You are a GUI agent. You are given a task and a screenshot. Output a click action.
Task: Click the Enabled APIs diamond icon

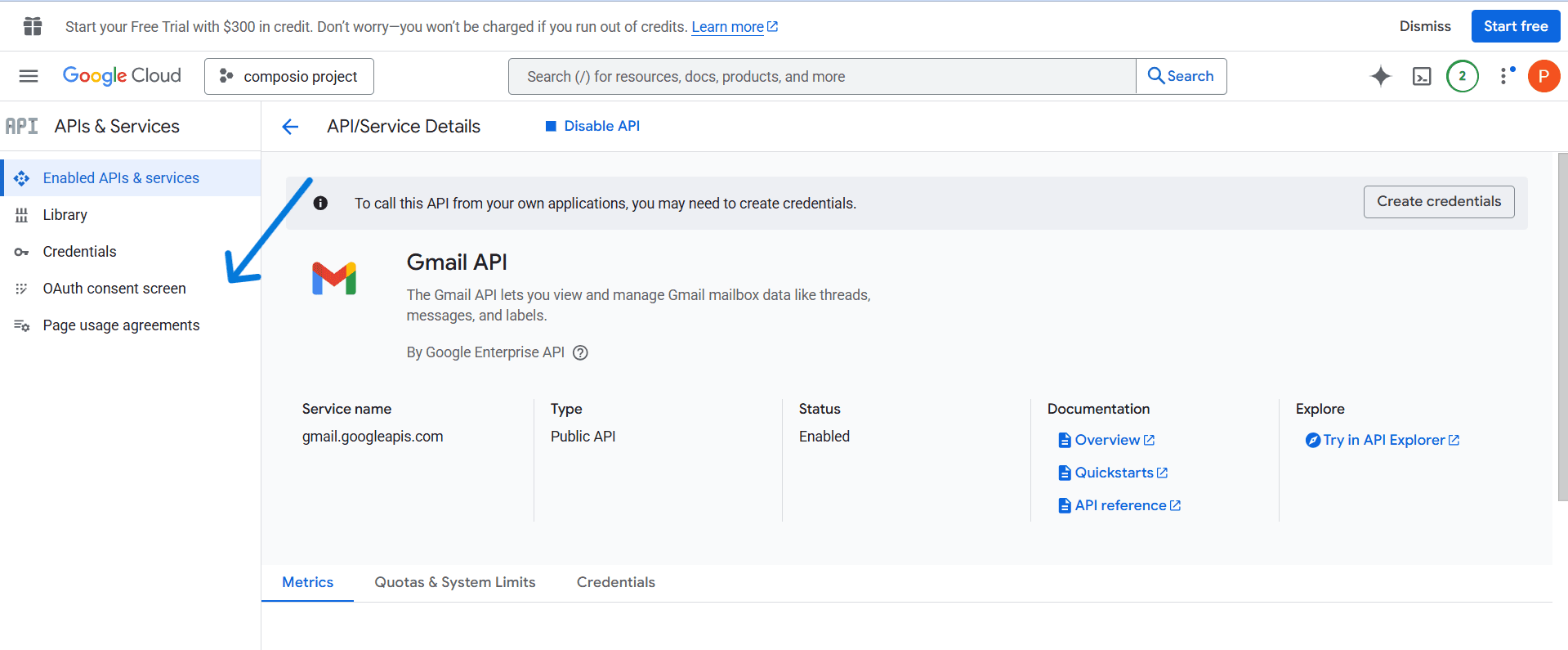coord(22,178)
